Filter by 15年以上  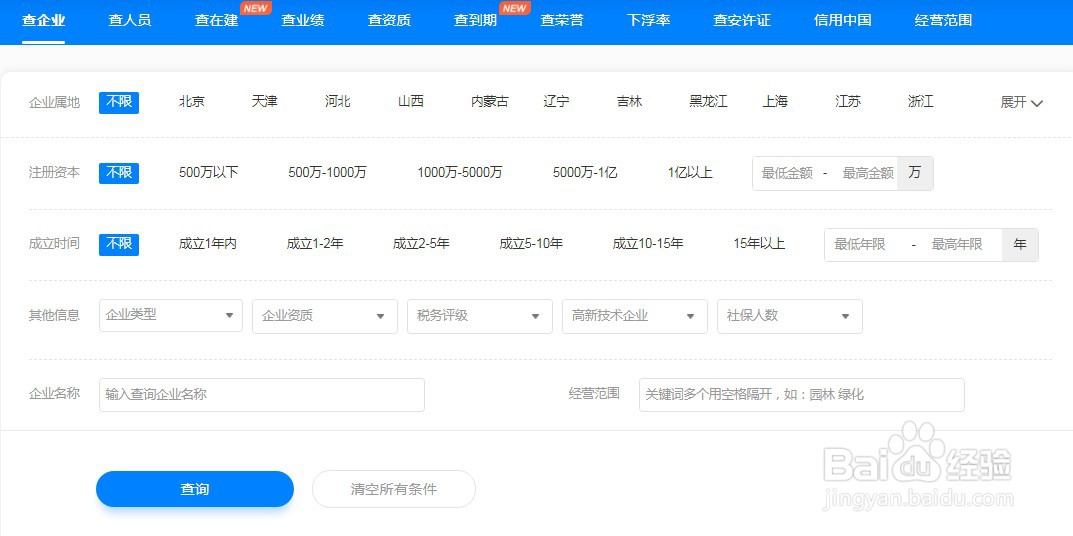[x=759, y=244]
